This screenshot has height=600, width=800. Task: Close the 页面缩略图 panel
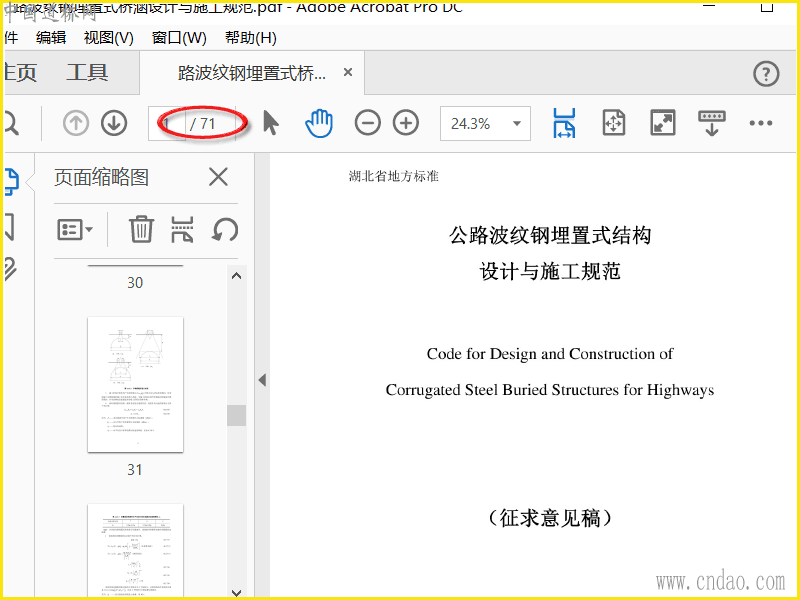pyautogui.click(x=218, y=178)
